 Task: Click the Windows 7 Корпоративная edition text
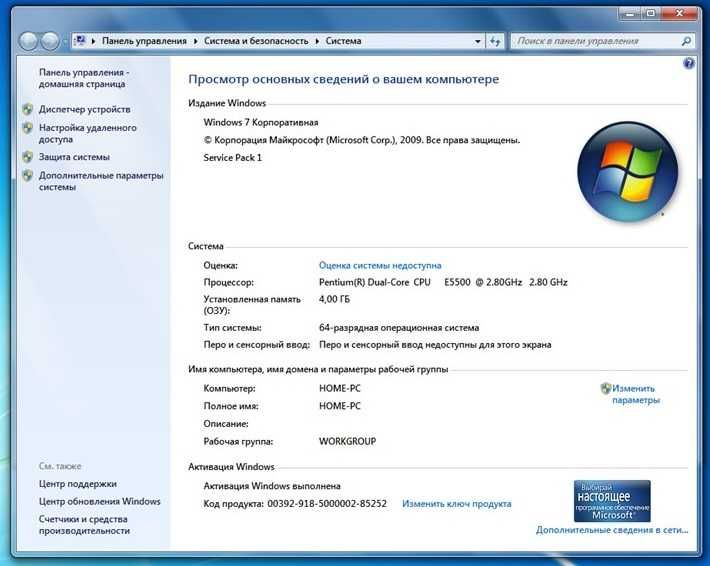click(x=261, y=122)
